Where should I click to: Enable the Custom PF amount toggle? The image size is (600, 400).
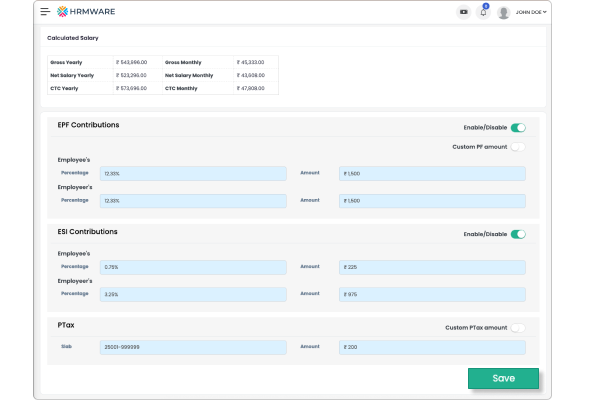[518, 147]
